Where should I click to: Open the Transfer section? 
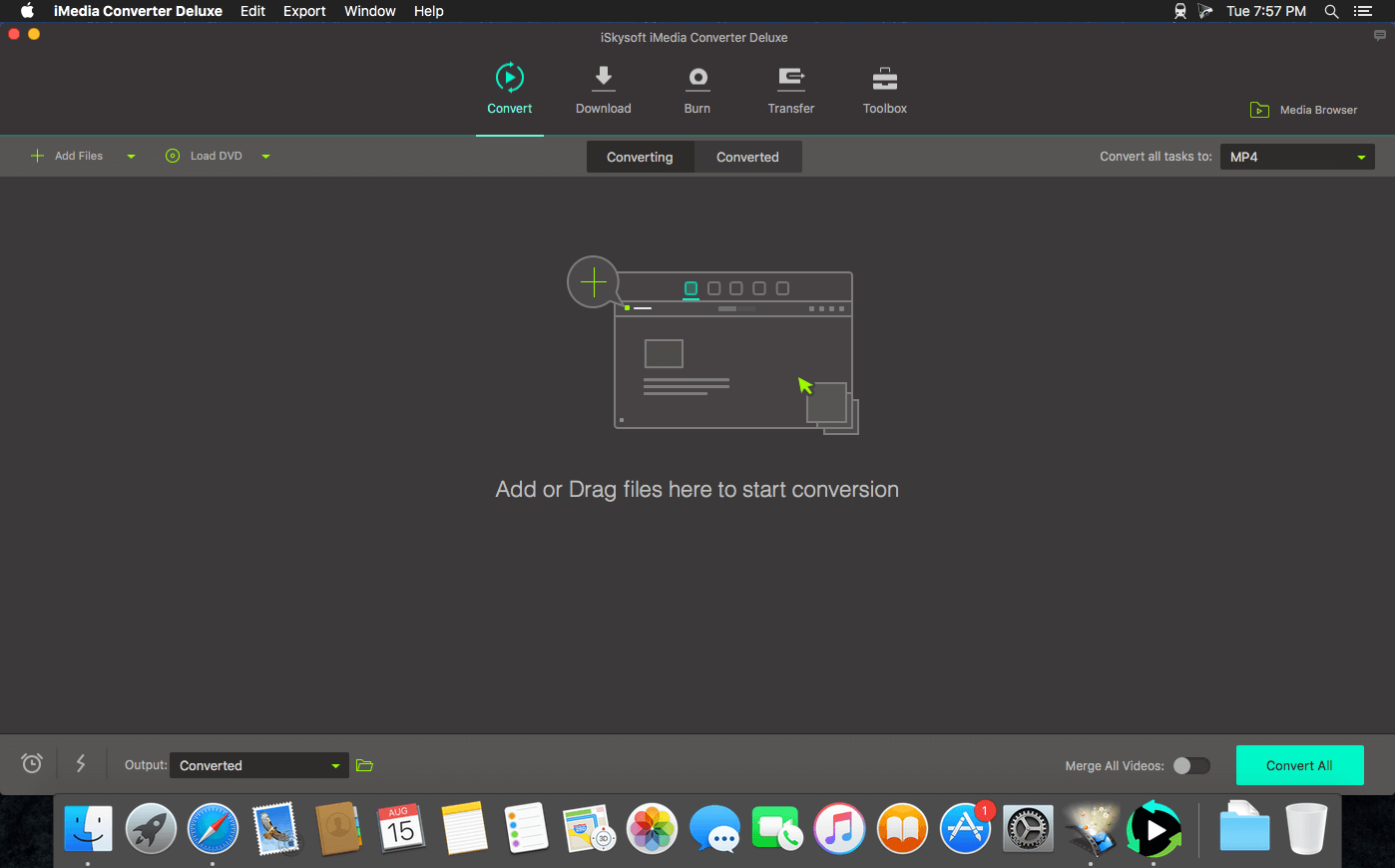click(x=791, y=90)
